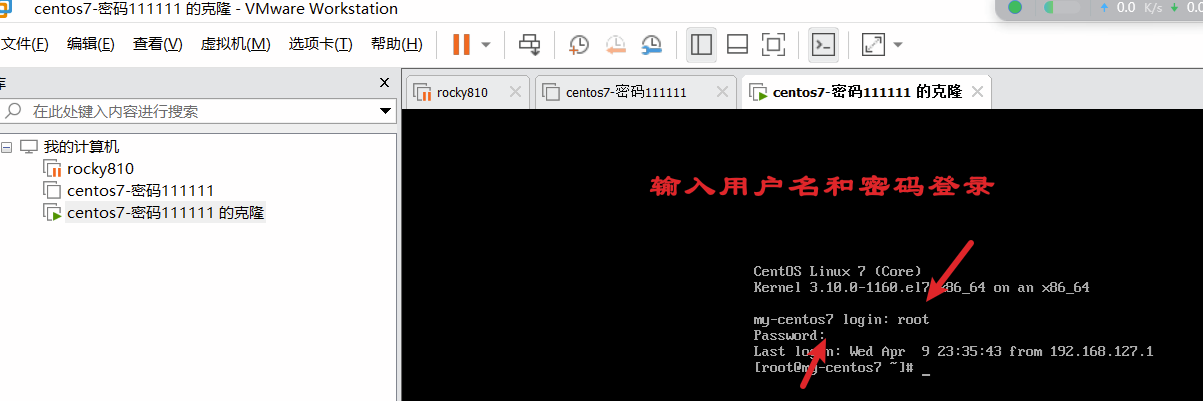
Task: Click the 'my-centos7 login: root' line
Action: 841,320
